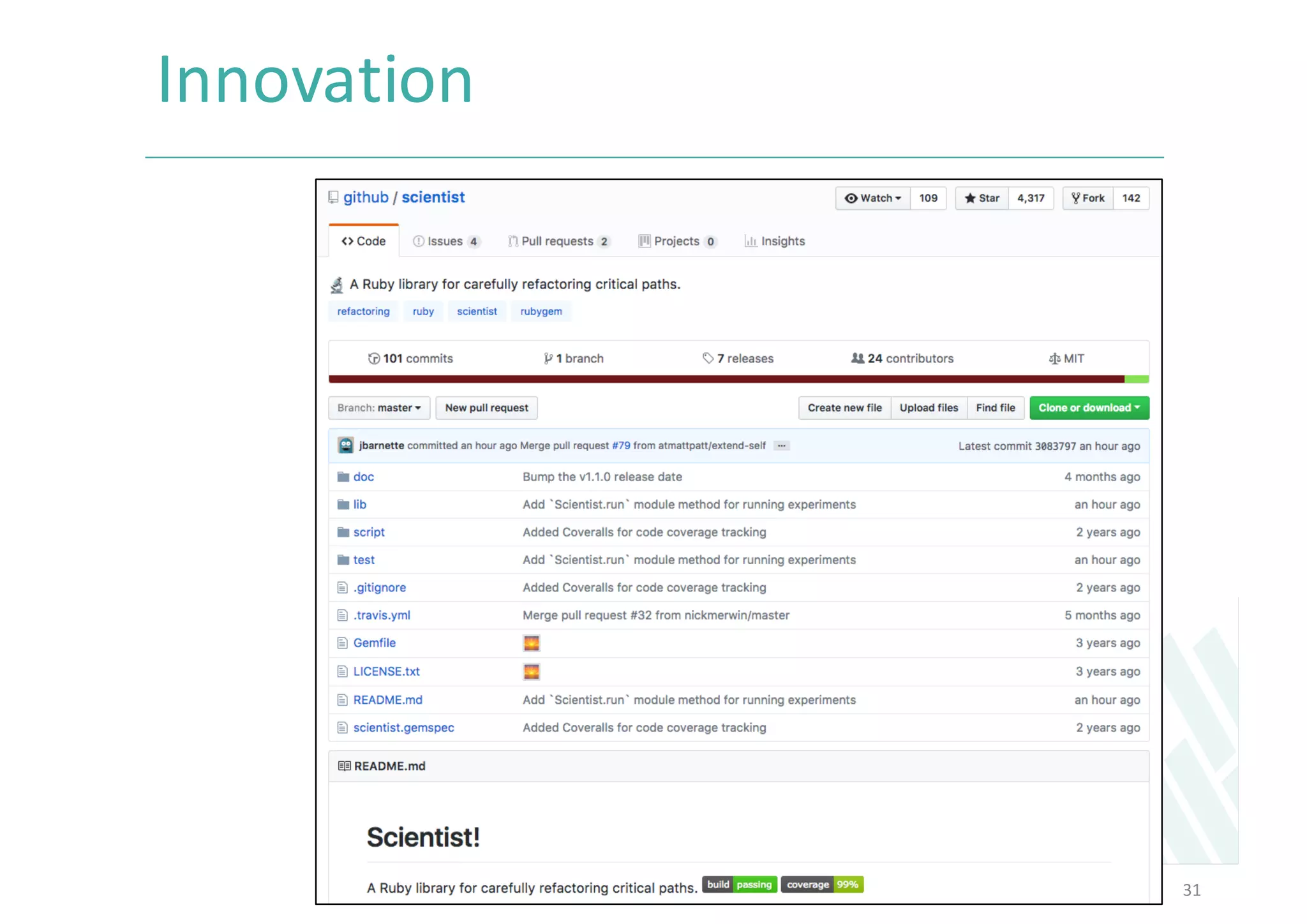Click 'Bump the v1.1.0 release date' commit message
This screenshot has height=924, width=1307.
[602, 477]
